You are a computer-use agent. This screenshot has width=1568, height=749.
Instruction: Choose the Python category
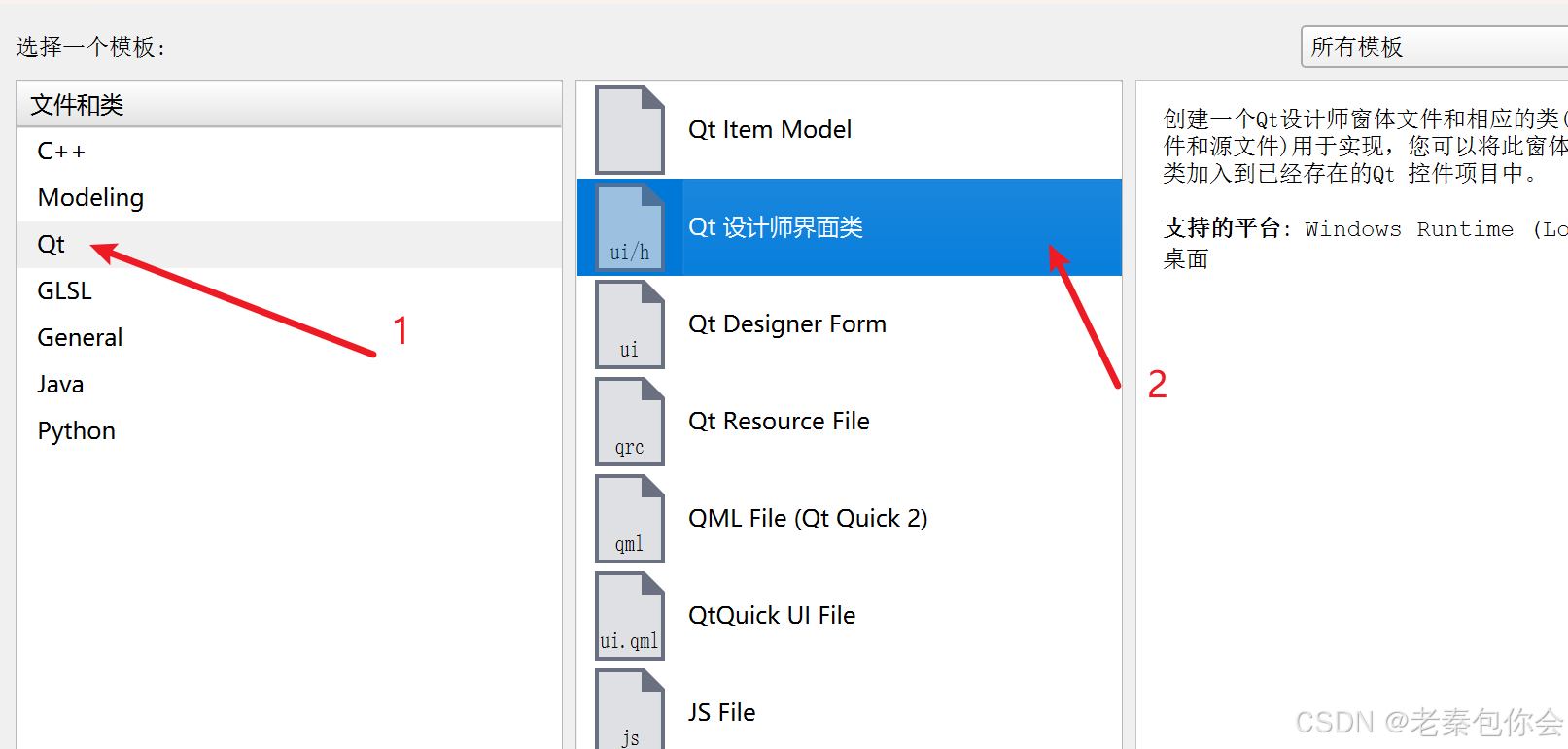tap(290, 430)
